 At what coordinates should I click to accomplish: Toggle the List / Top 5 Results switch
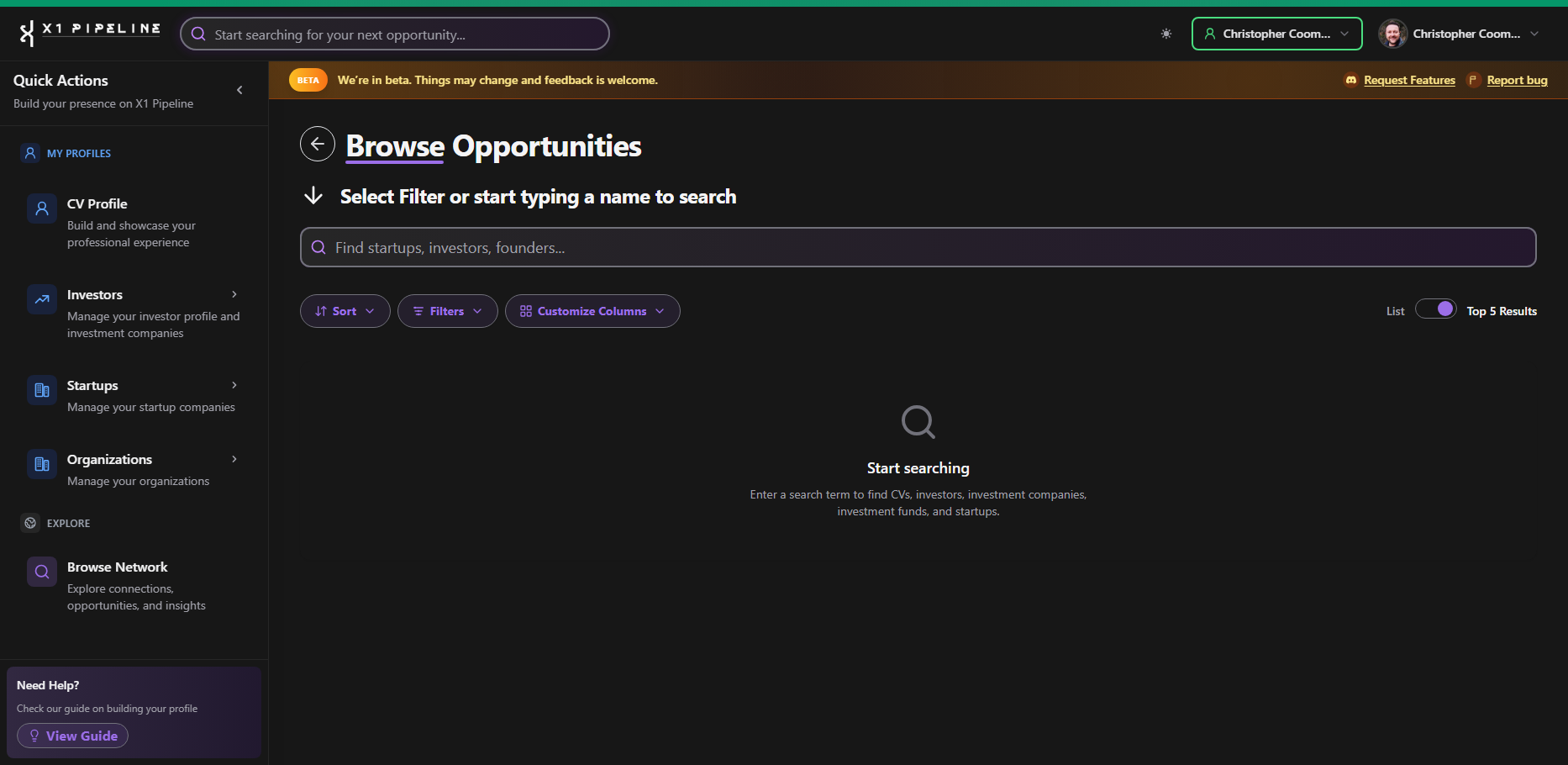tap(1436, 309)
